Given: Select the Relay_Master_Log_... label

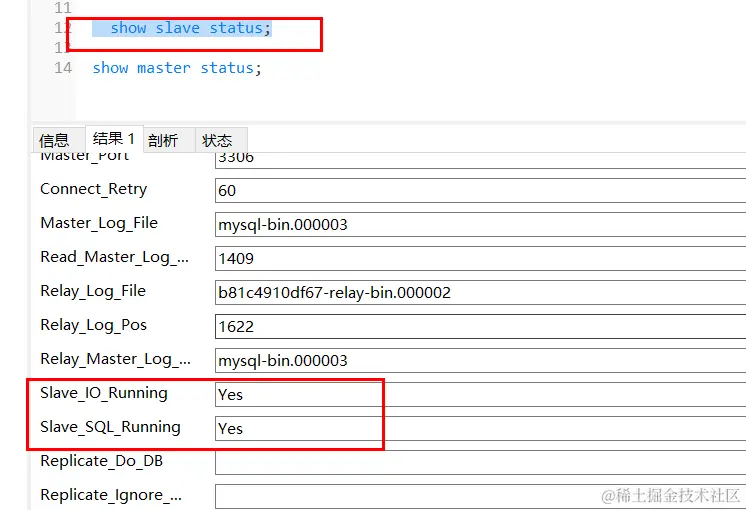Looking at the screenshot, I should (116, 359).
